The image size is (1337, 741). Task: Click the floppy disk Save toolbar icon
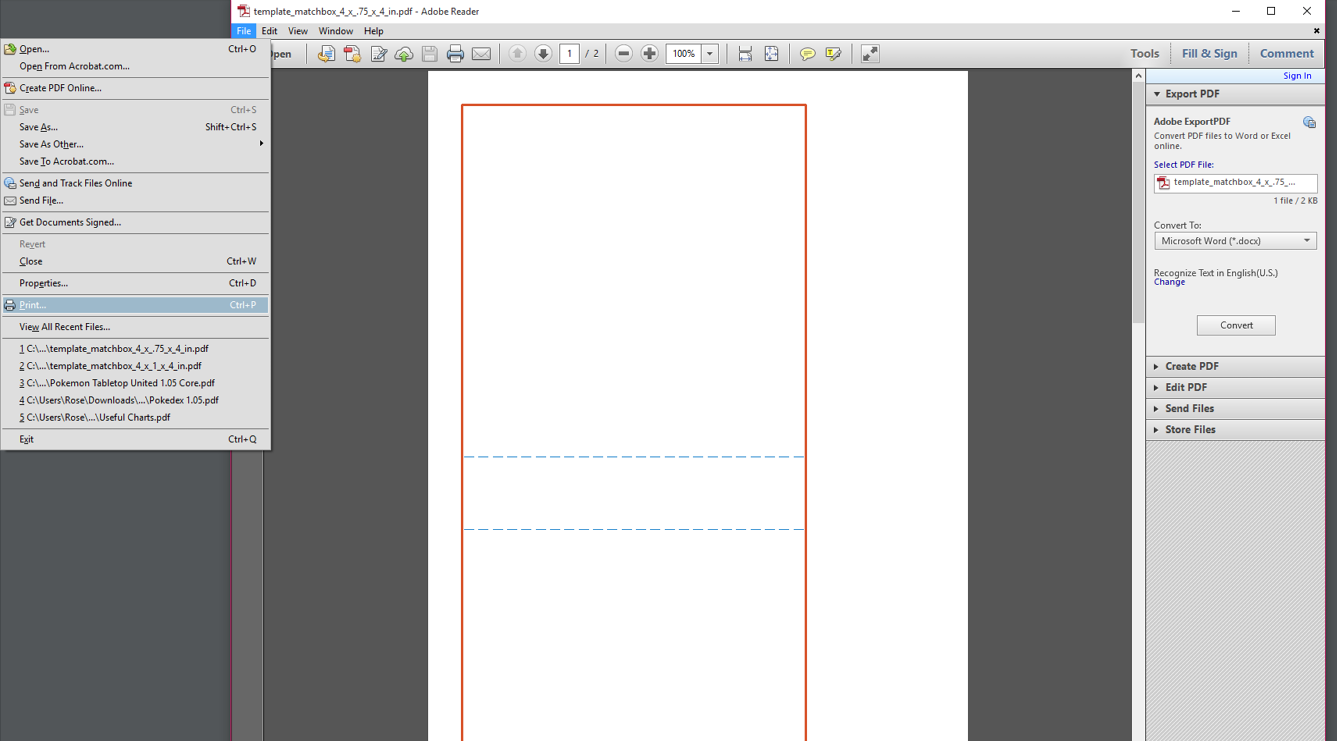click(430, 54)
